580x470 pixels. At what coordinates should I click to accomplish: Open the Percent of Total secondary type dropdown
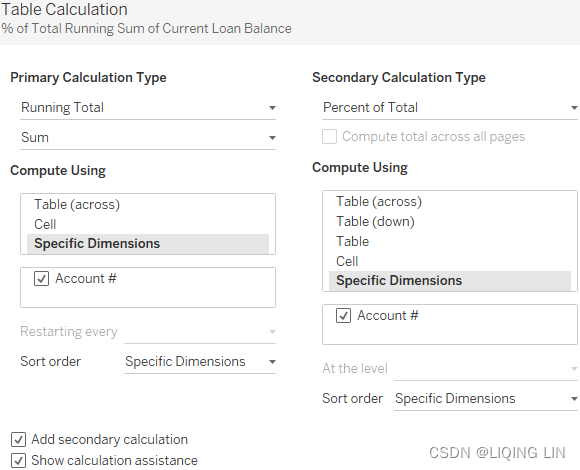tap(450, 108)
